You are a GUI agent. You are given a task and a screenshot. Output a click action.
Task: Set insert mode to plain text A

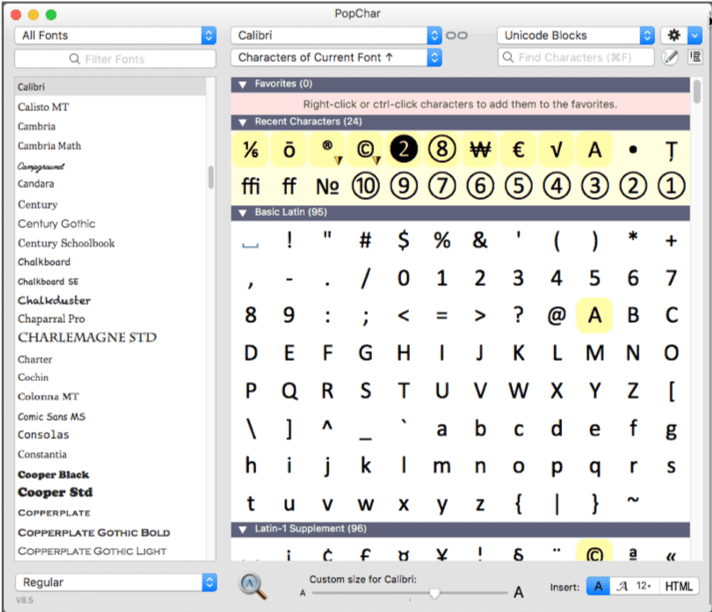click(598, 586)
